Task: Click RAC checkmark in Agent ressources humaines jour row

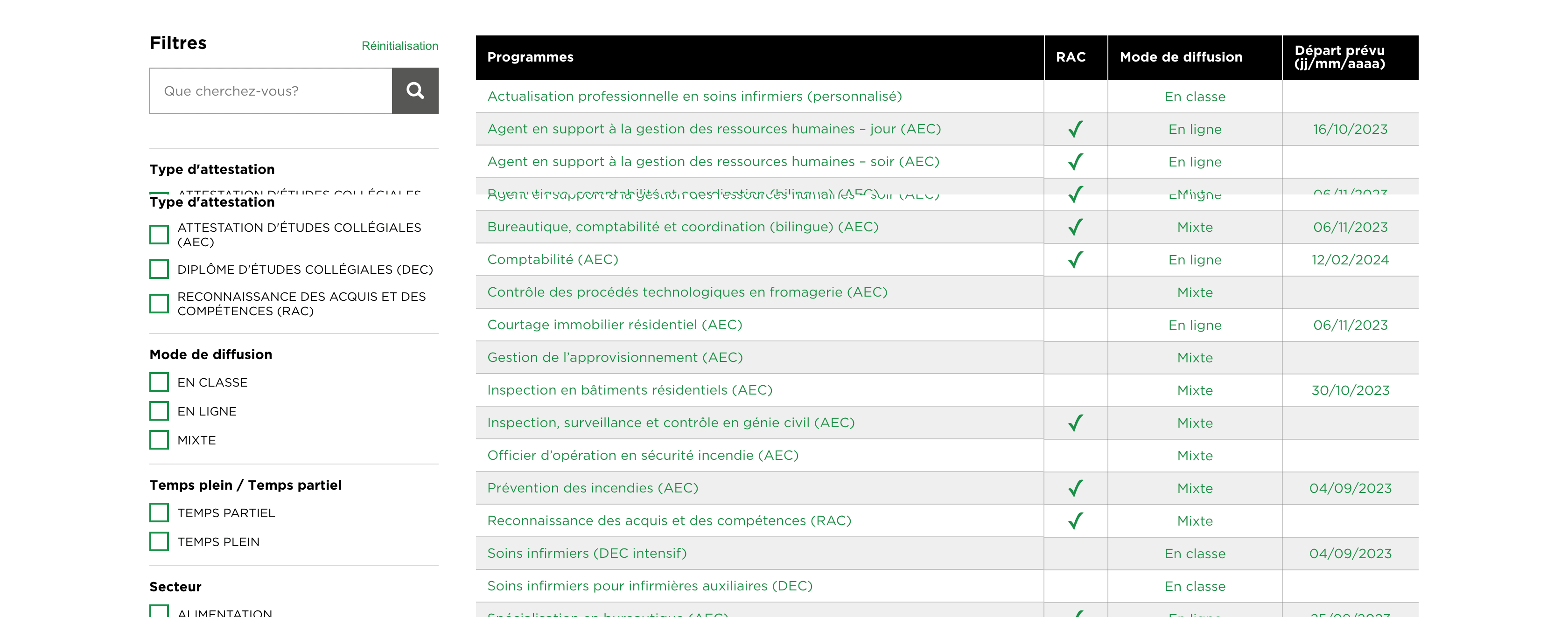Action: click(x=1076, y=129)
